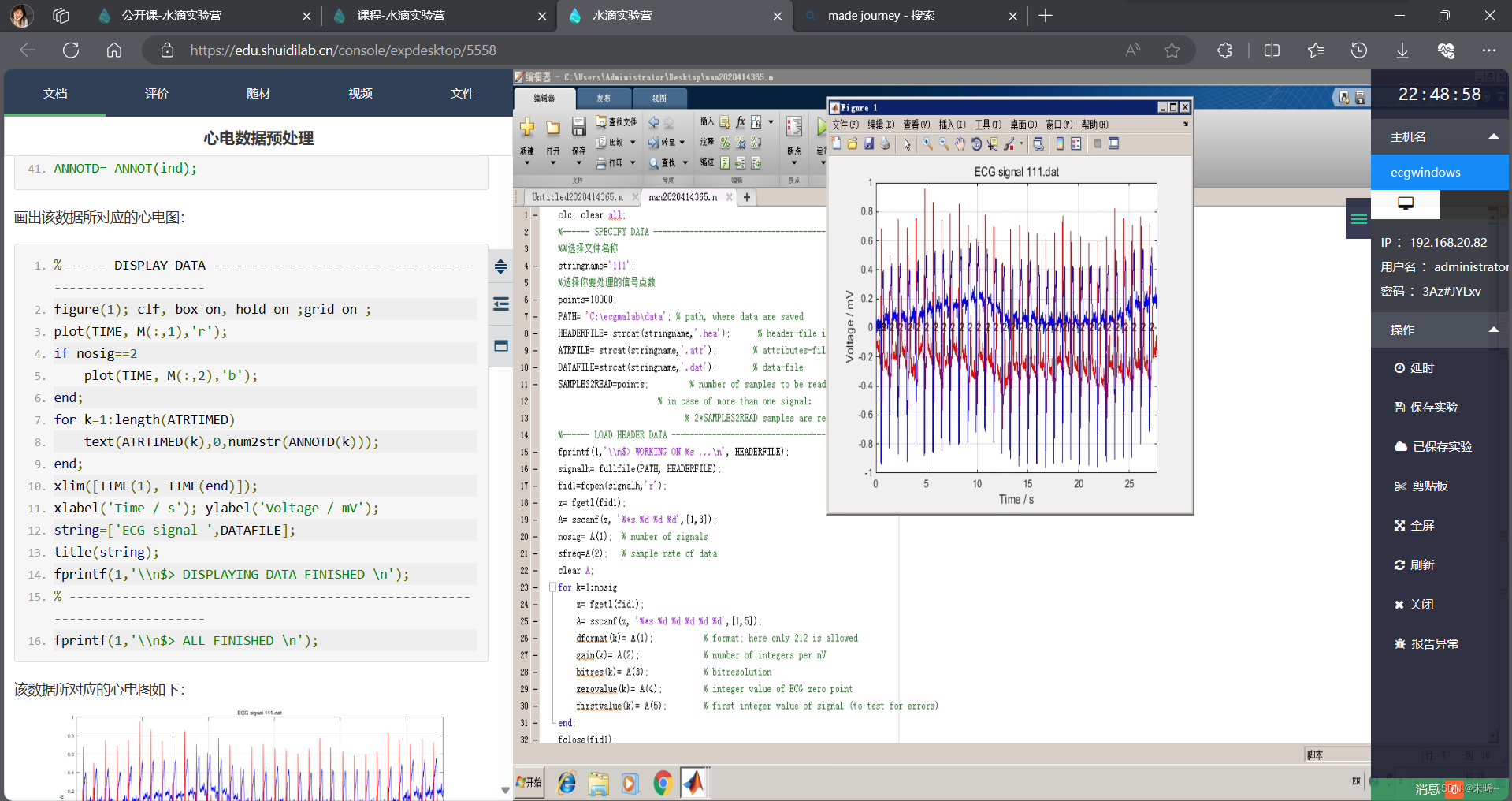
Task: Open the New (新建) dropdown arrow
Action: point(527,163)
